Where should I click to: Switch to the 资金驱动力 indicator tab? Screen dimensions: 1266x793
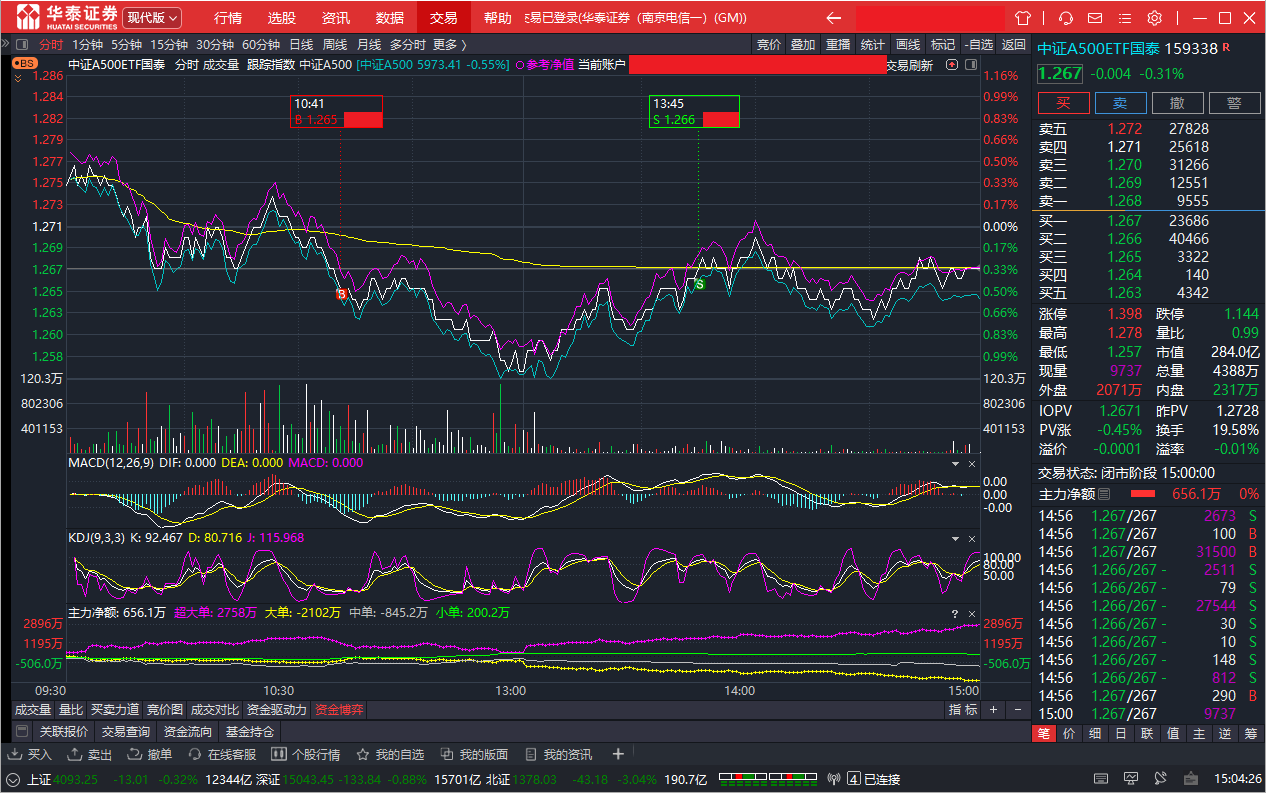[277, 710]
